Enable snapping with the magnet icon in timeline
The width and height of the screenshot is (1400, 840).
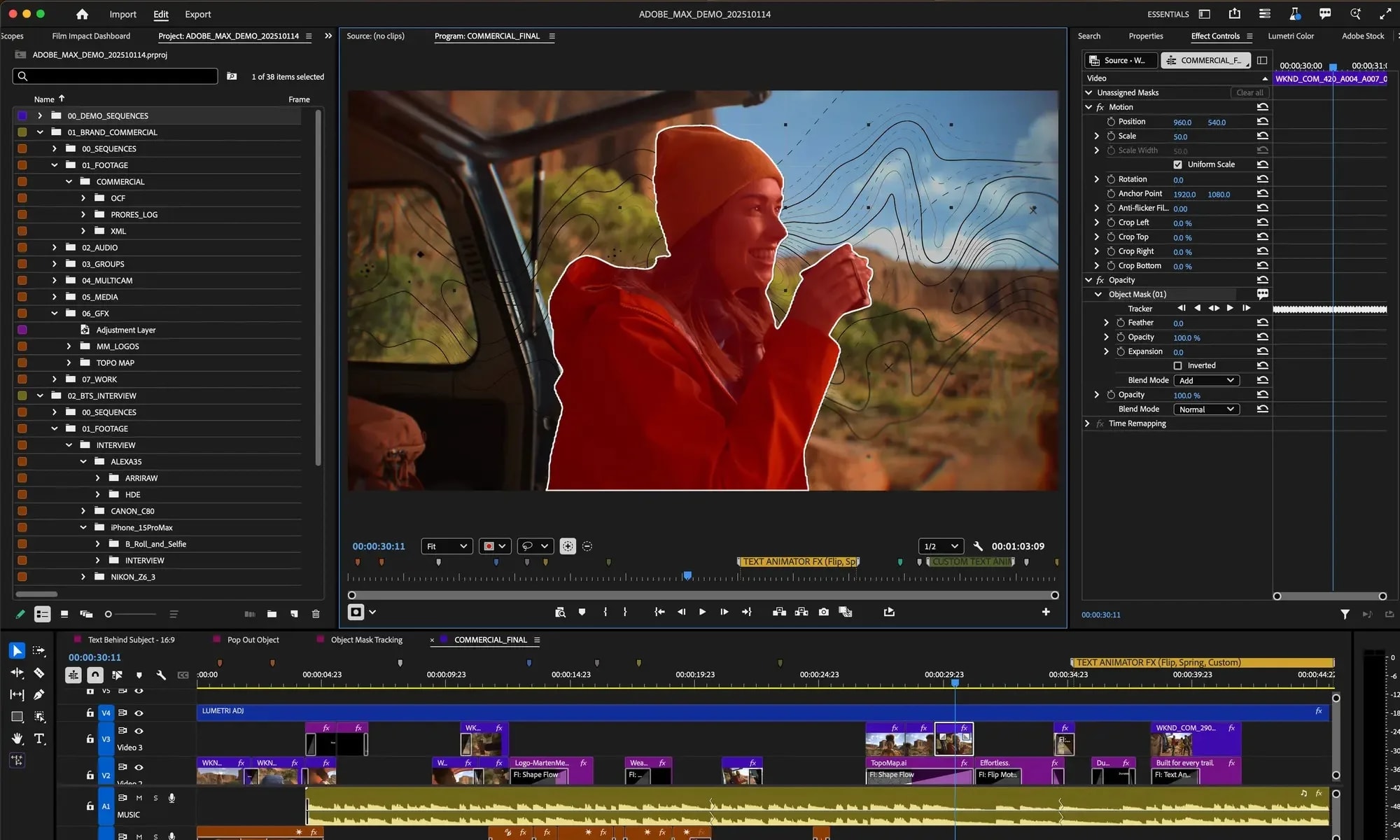[x=95, y=675]
